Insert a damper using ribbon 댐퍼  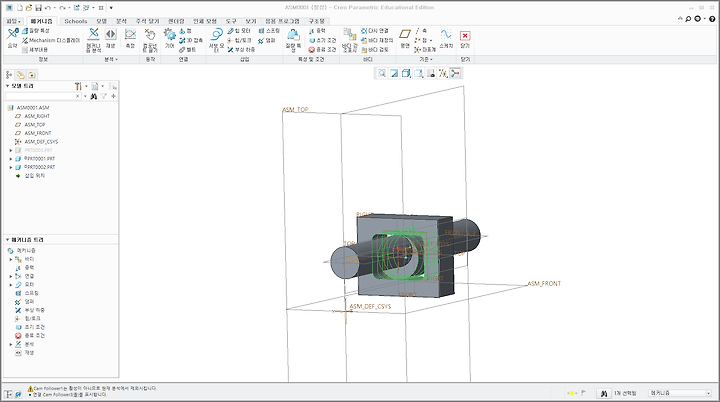266,40
